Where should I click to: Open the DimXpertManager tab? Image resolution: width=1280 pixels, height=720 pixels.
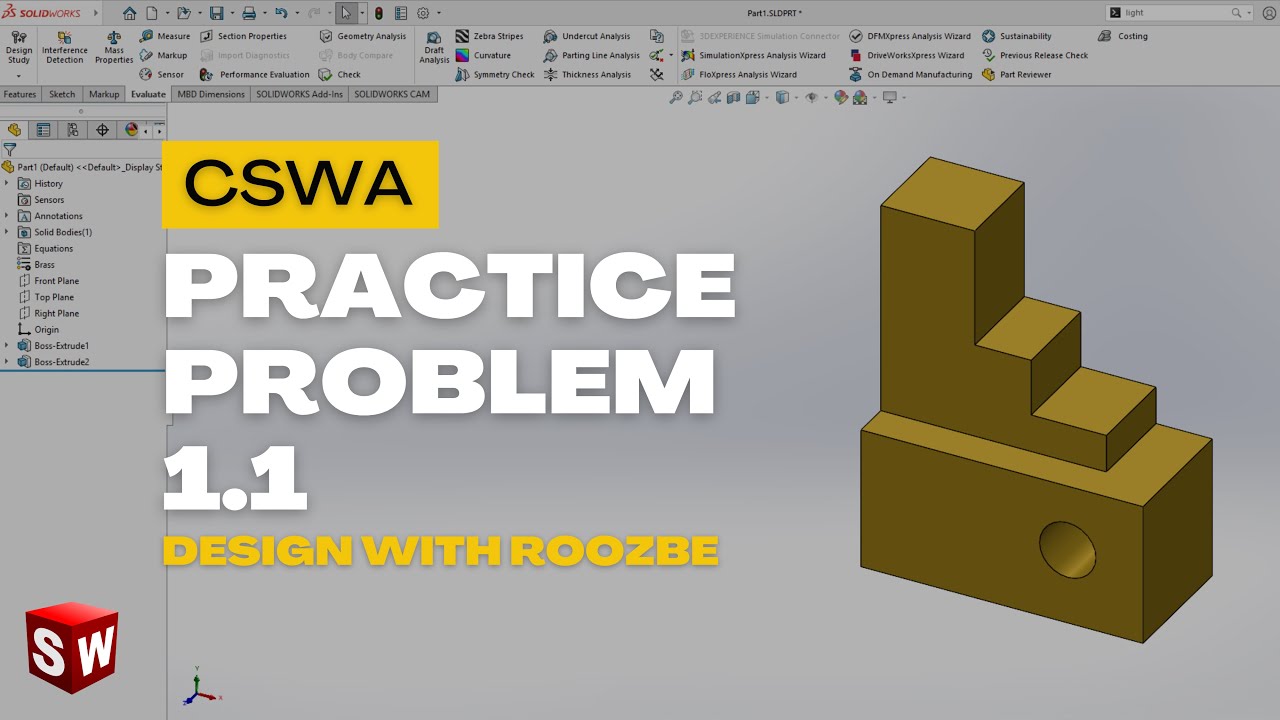point(102,130)
